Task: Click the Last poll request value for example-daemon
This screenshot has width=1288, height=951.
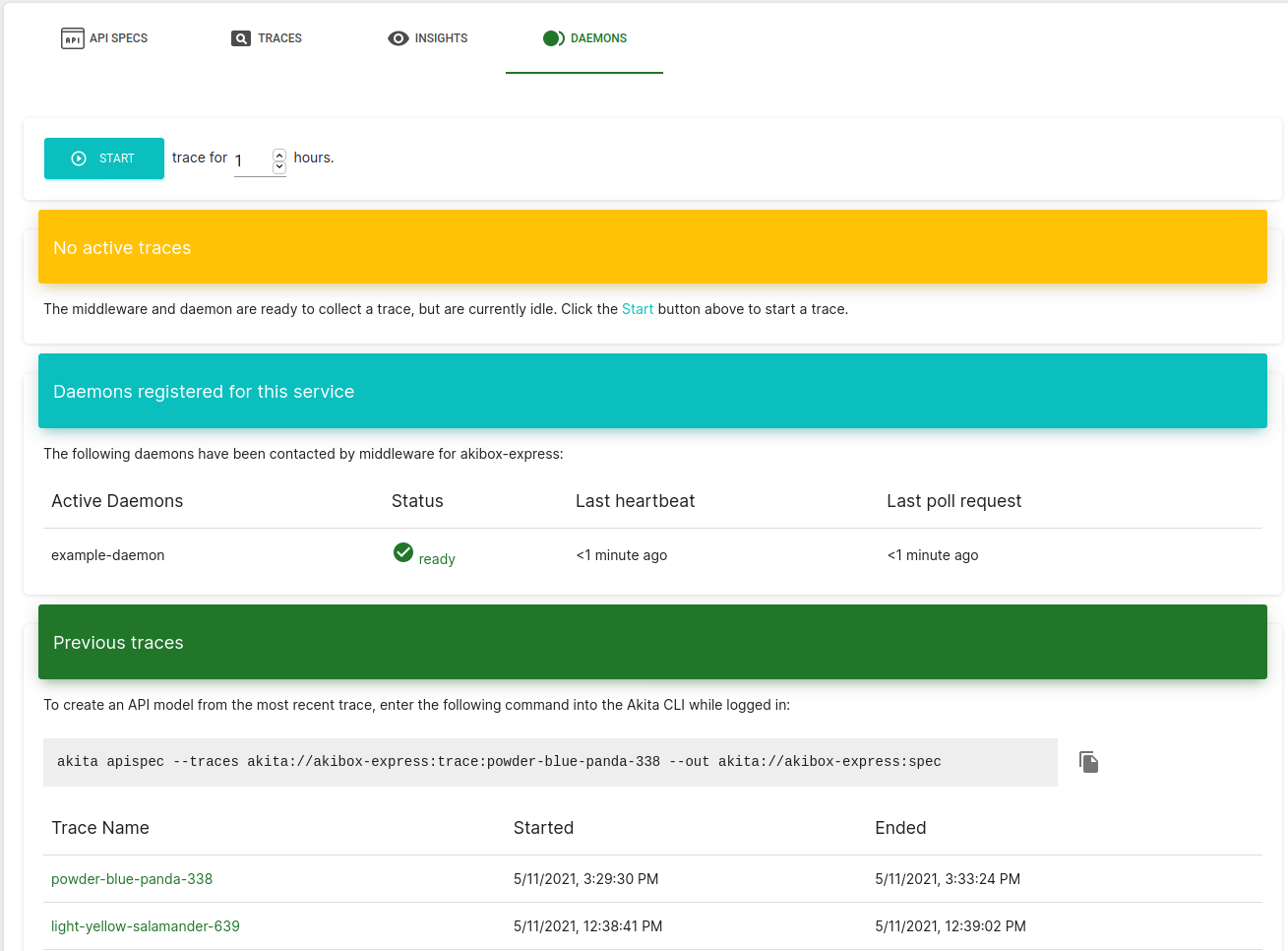Action: tap(933, 555)
